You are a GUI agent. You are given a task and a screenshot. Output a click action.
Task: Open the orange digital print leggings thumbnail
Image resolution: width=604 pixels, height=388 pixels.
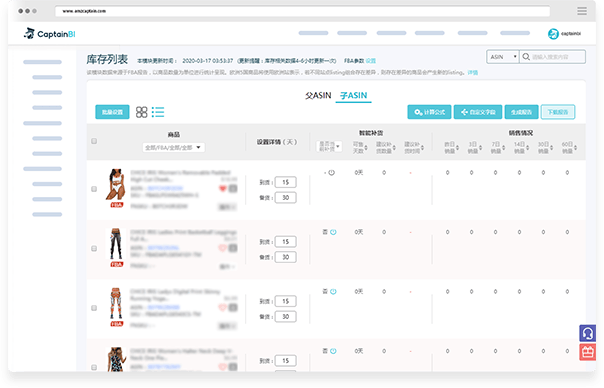[x=116, y=304]
